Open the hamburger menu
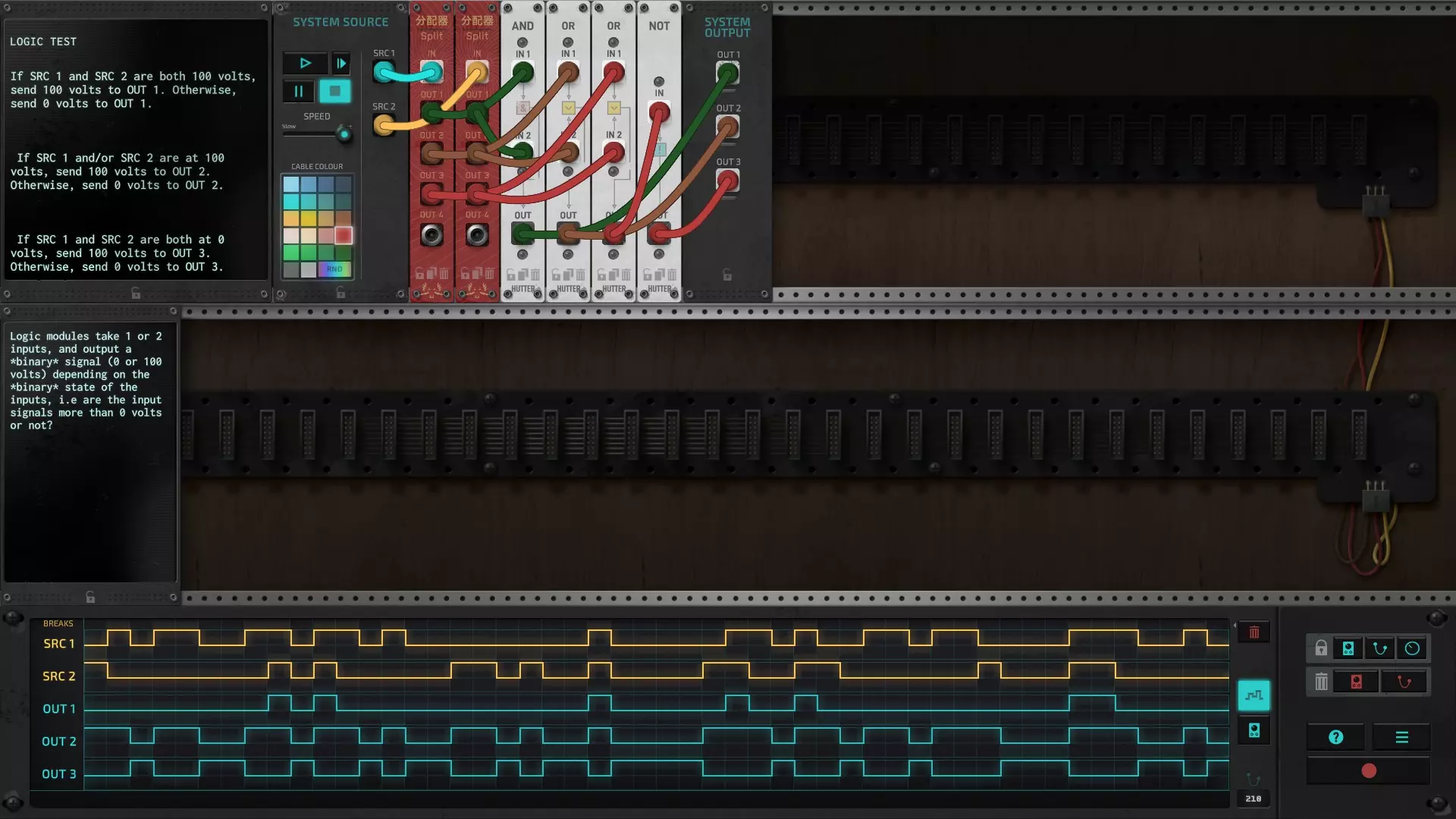This screenshot has height=819, width=1456. pos(1401,737)
